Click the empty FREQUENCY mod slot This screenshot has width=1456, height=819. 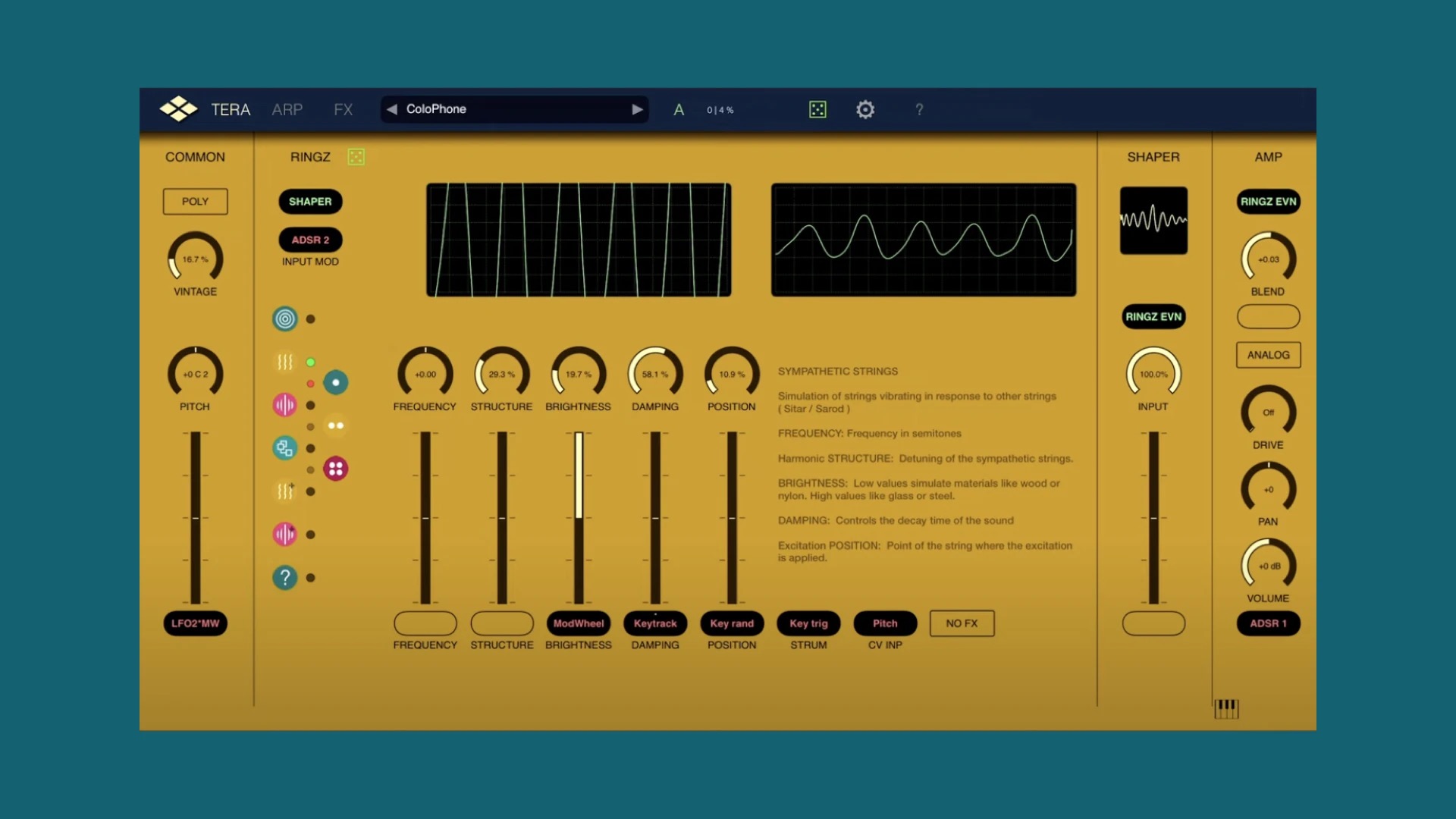point(425,623)
